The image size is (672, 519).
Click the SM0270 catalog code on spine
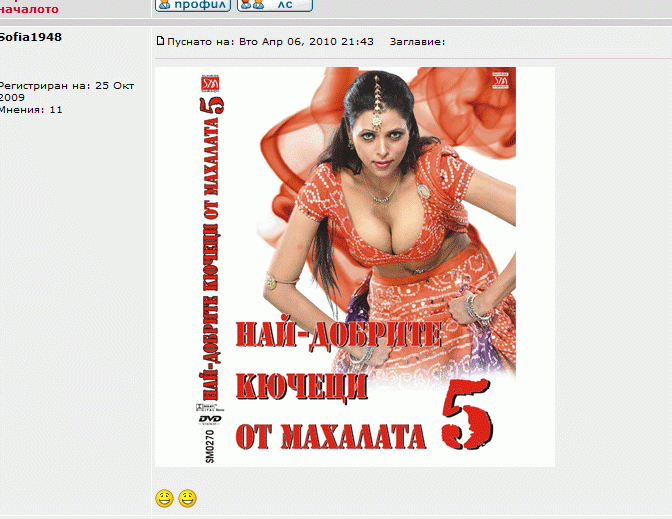(195, 446)
